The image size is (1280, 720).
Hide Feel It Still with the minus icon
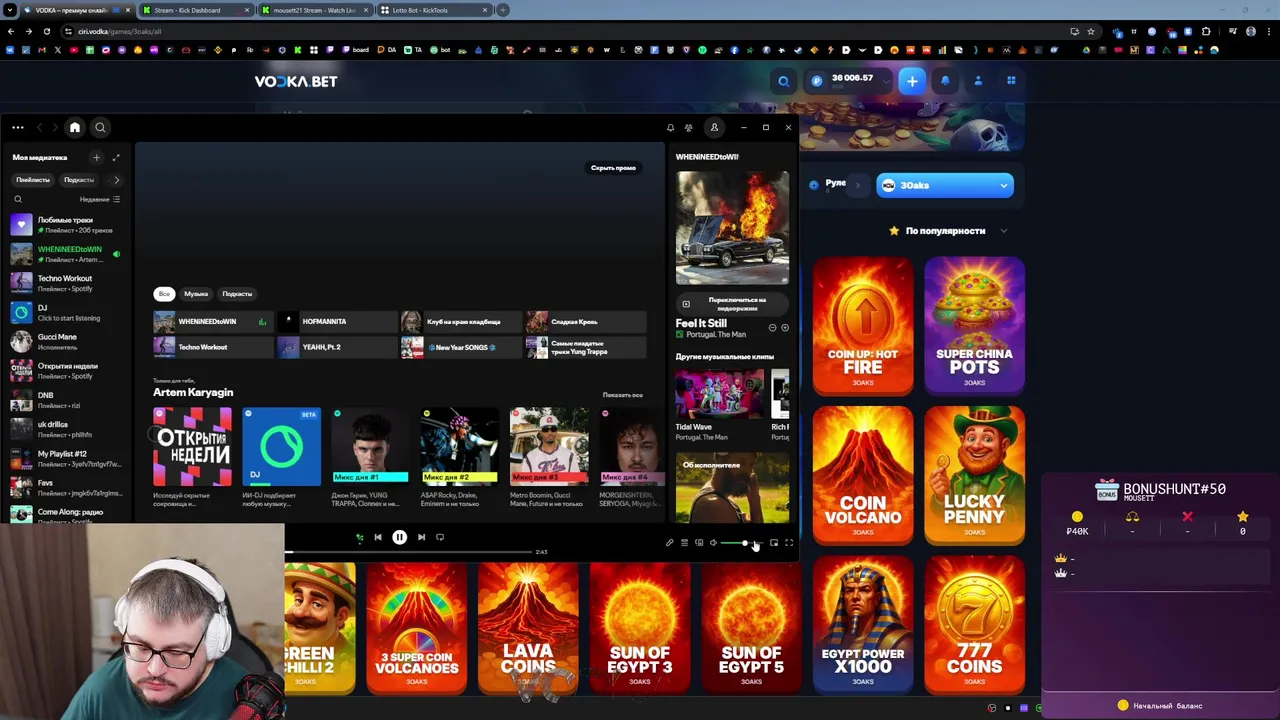(772, 328)
